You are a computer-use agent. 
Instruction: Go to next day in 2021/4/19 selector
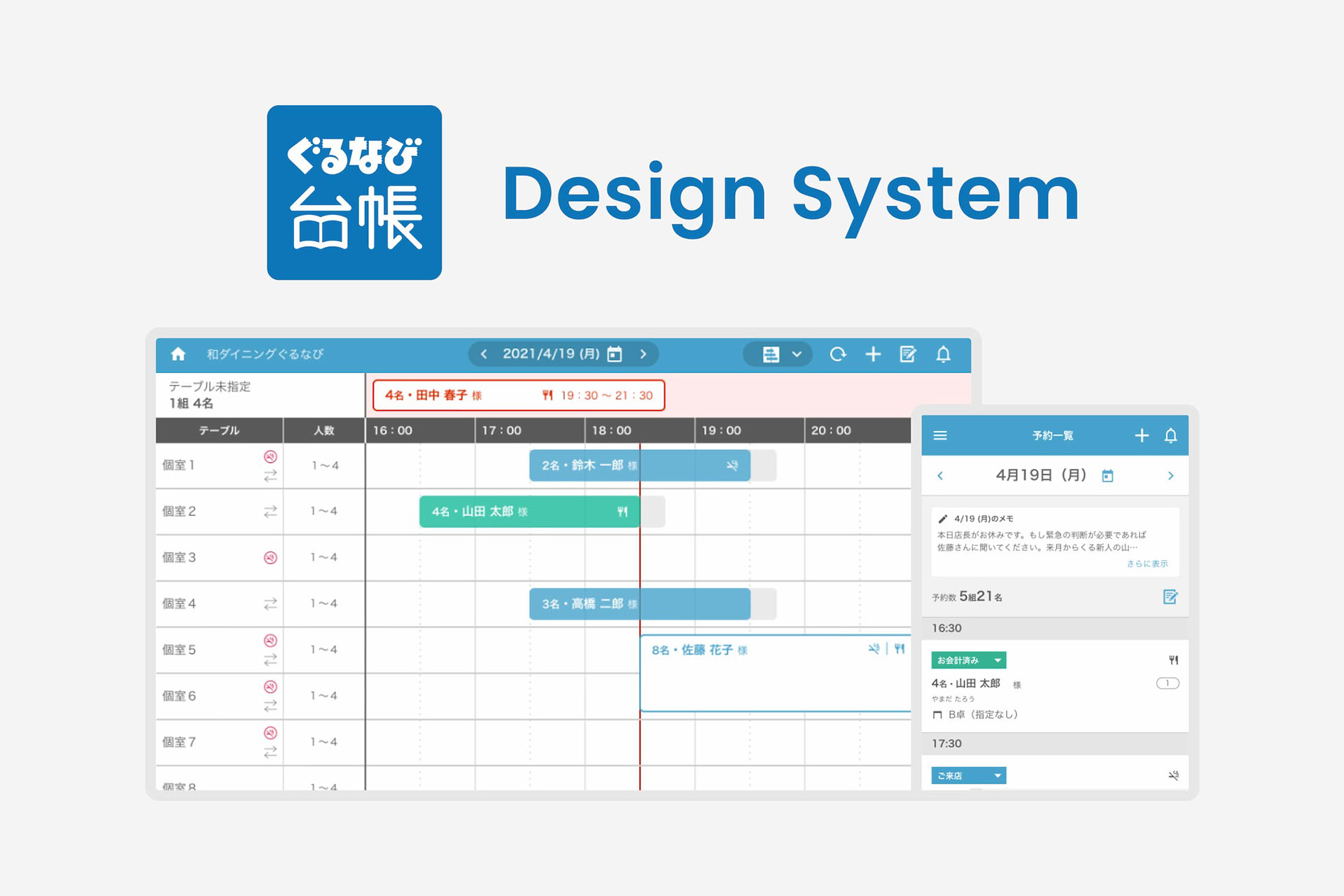click(643, 354)
